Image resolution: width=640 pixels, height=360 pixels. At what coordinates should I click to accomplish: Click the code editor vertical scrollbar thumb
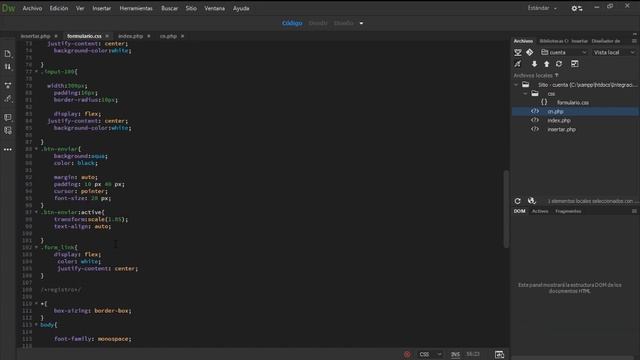pos(506,209)
